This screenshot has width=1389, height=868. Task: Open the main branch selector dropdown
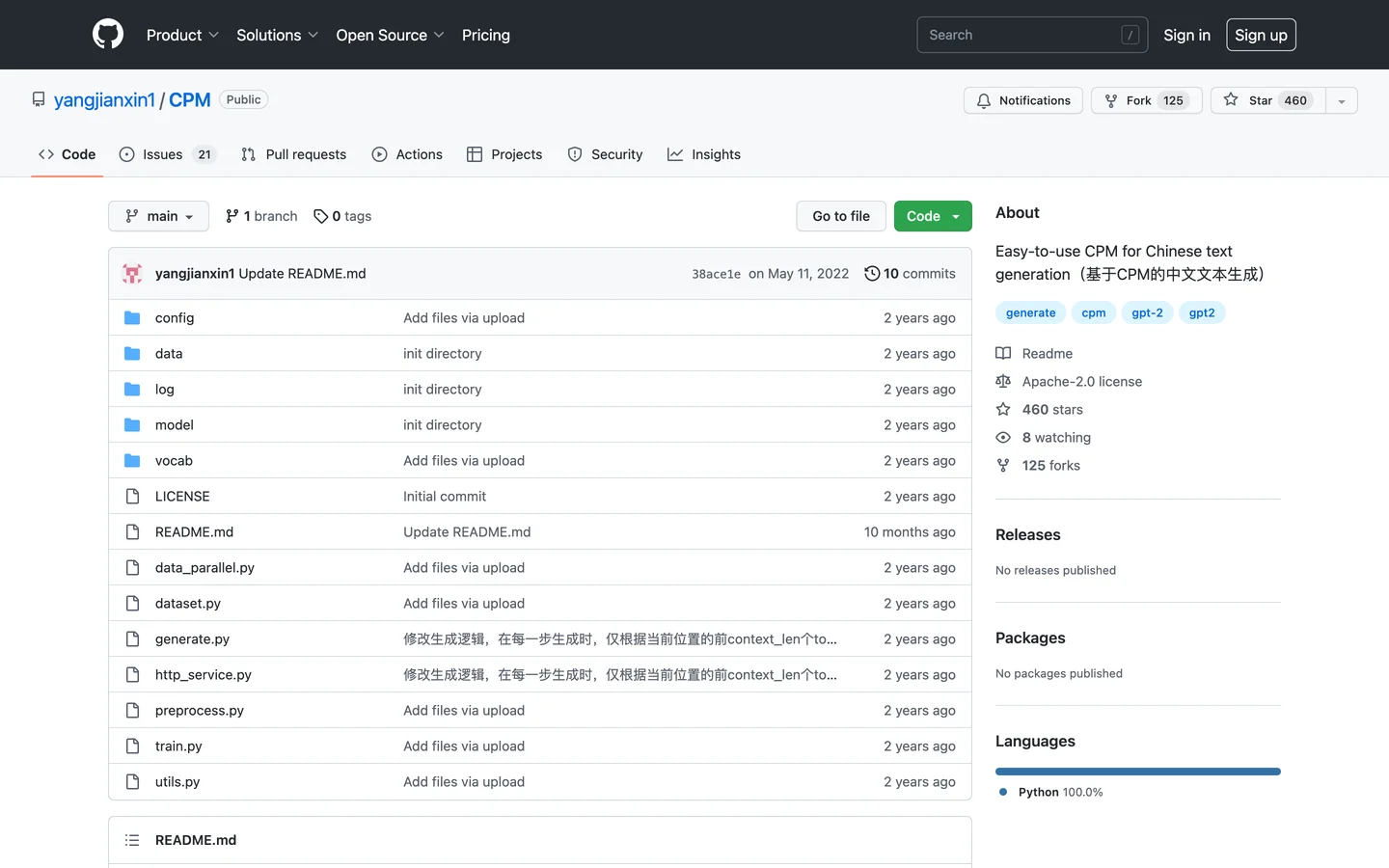[x=158, y=216]
